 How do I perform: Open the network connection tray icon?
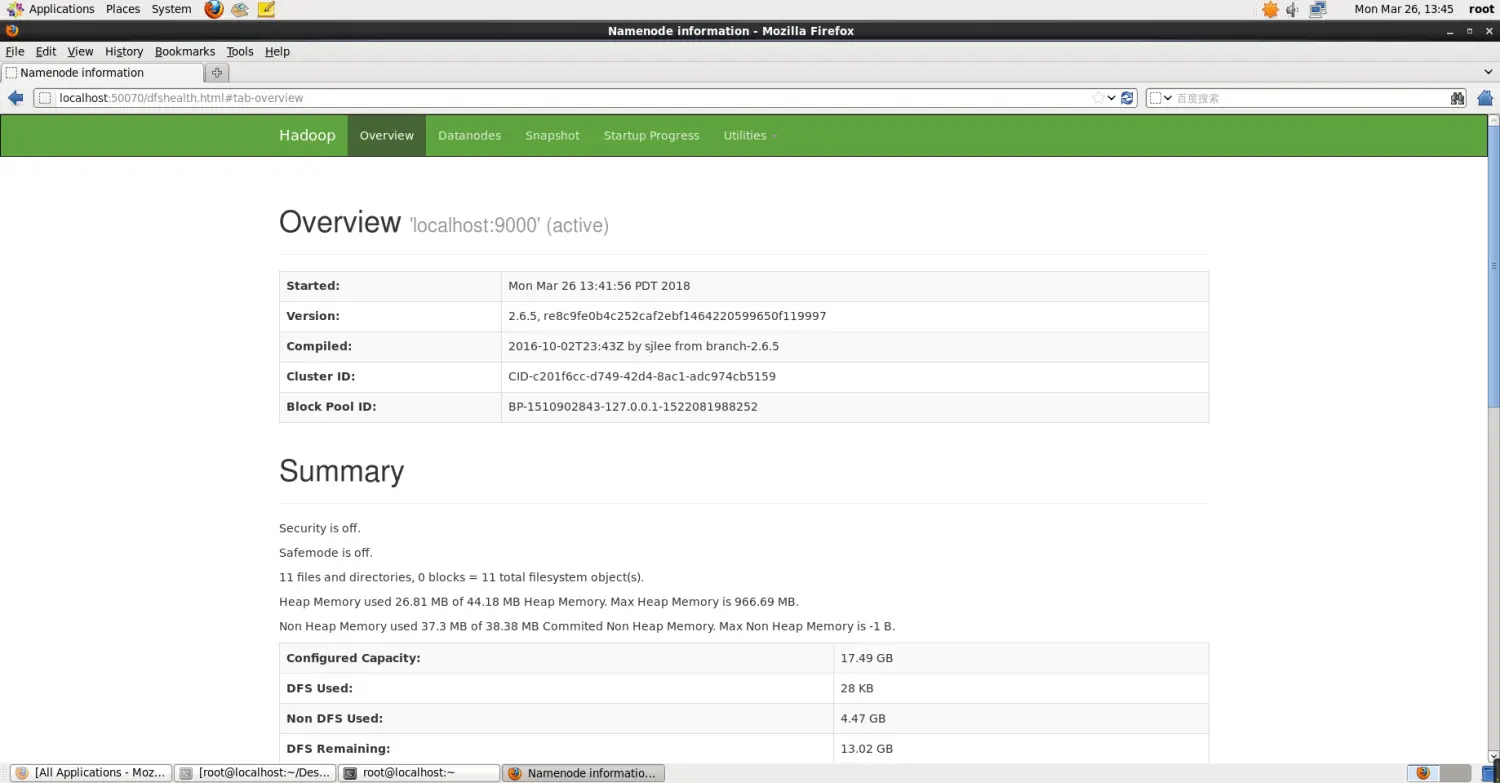coord(1318,10)
